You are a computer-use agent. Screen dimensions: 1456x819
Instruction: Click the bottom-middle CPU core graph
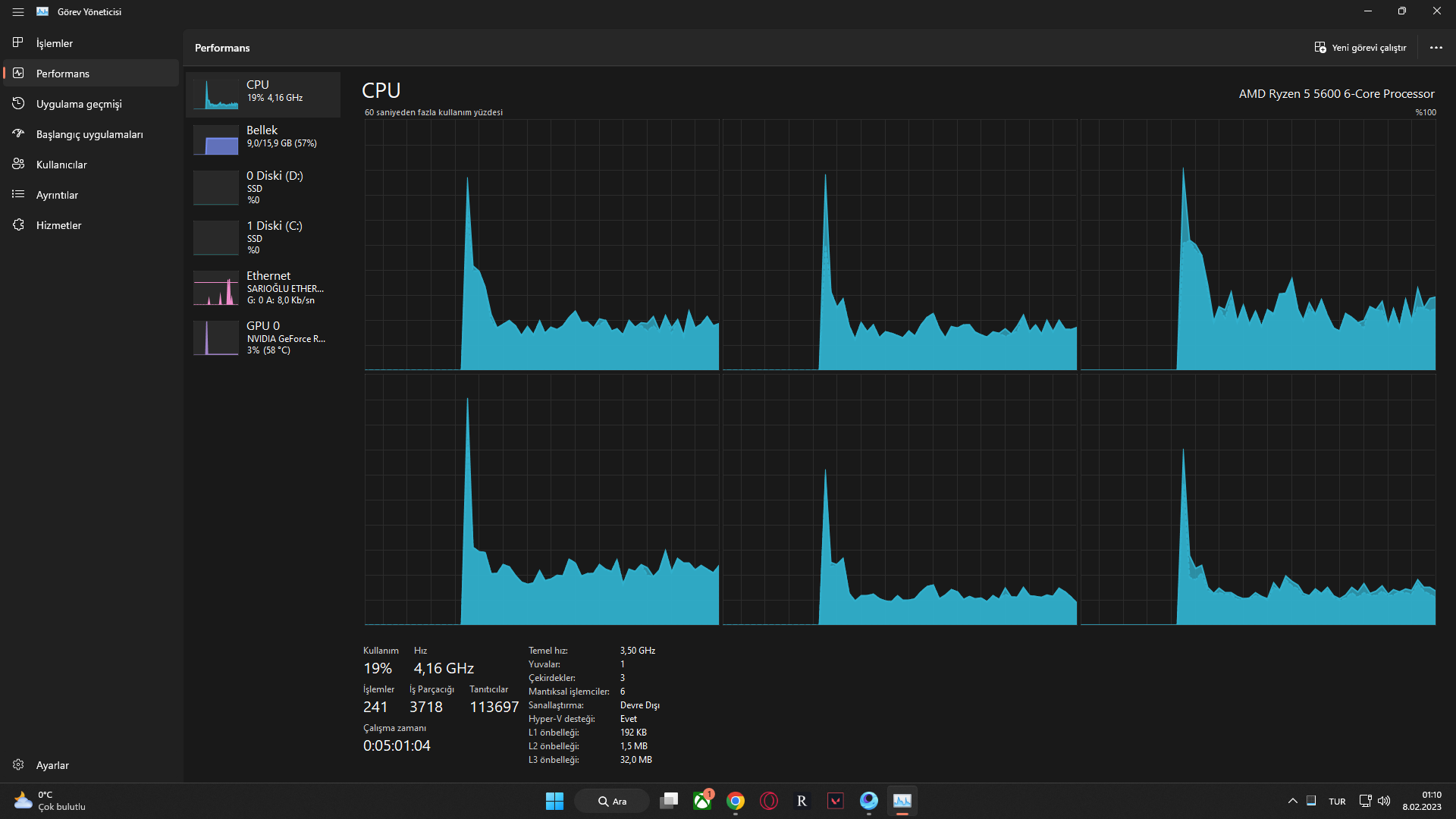click(x=899, y=500)
